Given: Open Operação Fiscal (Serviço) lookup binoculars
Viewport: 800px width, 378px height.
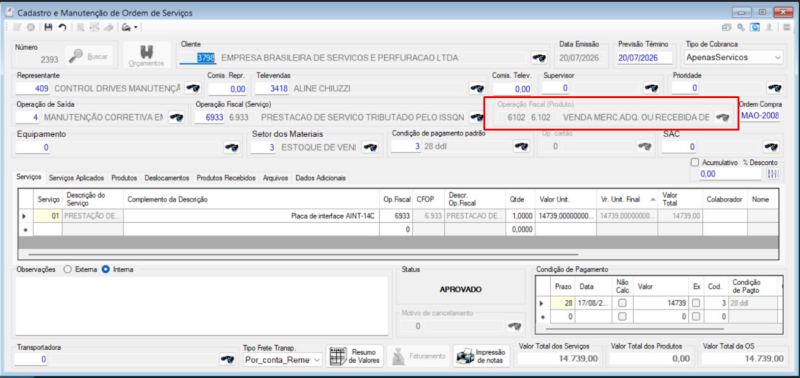Looking at the screenshot, I should coord(477,117).
